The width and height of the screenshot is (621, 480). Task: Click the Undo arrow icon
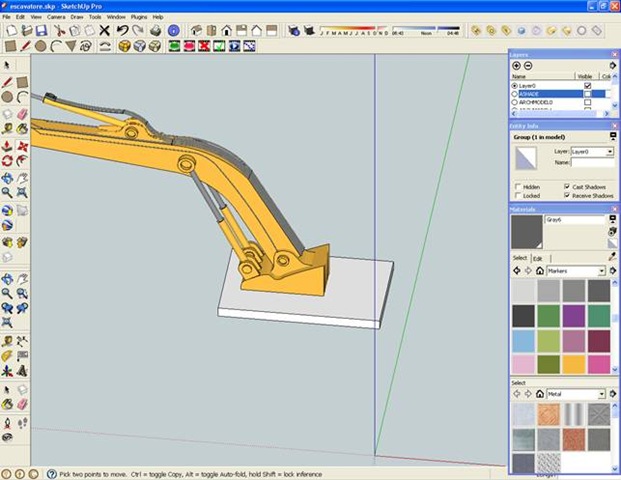pos(122,30)
